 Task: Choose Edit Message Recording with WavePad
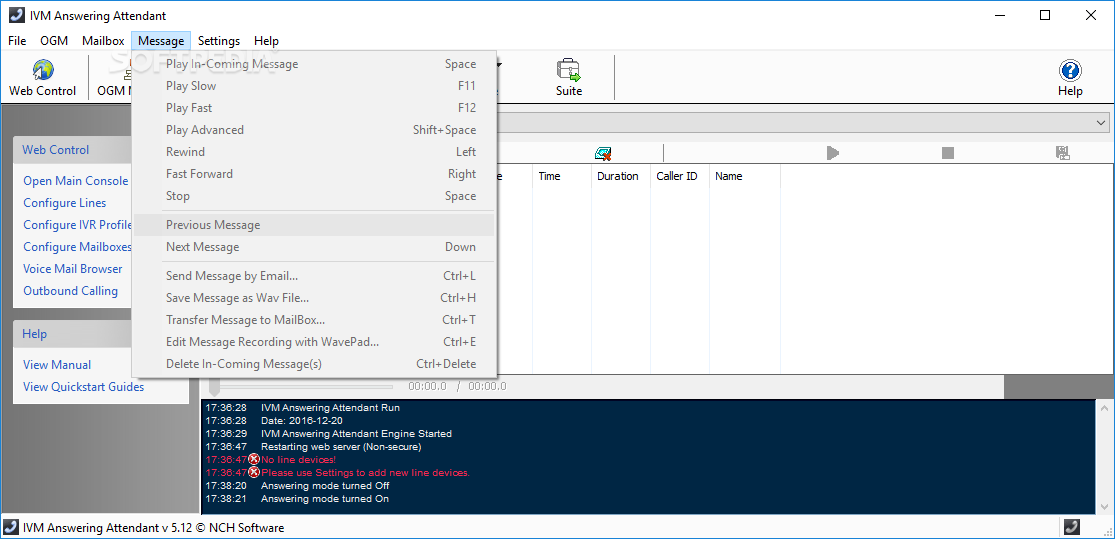[x=314, y=343]
